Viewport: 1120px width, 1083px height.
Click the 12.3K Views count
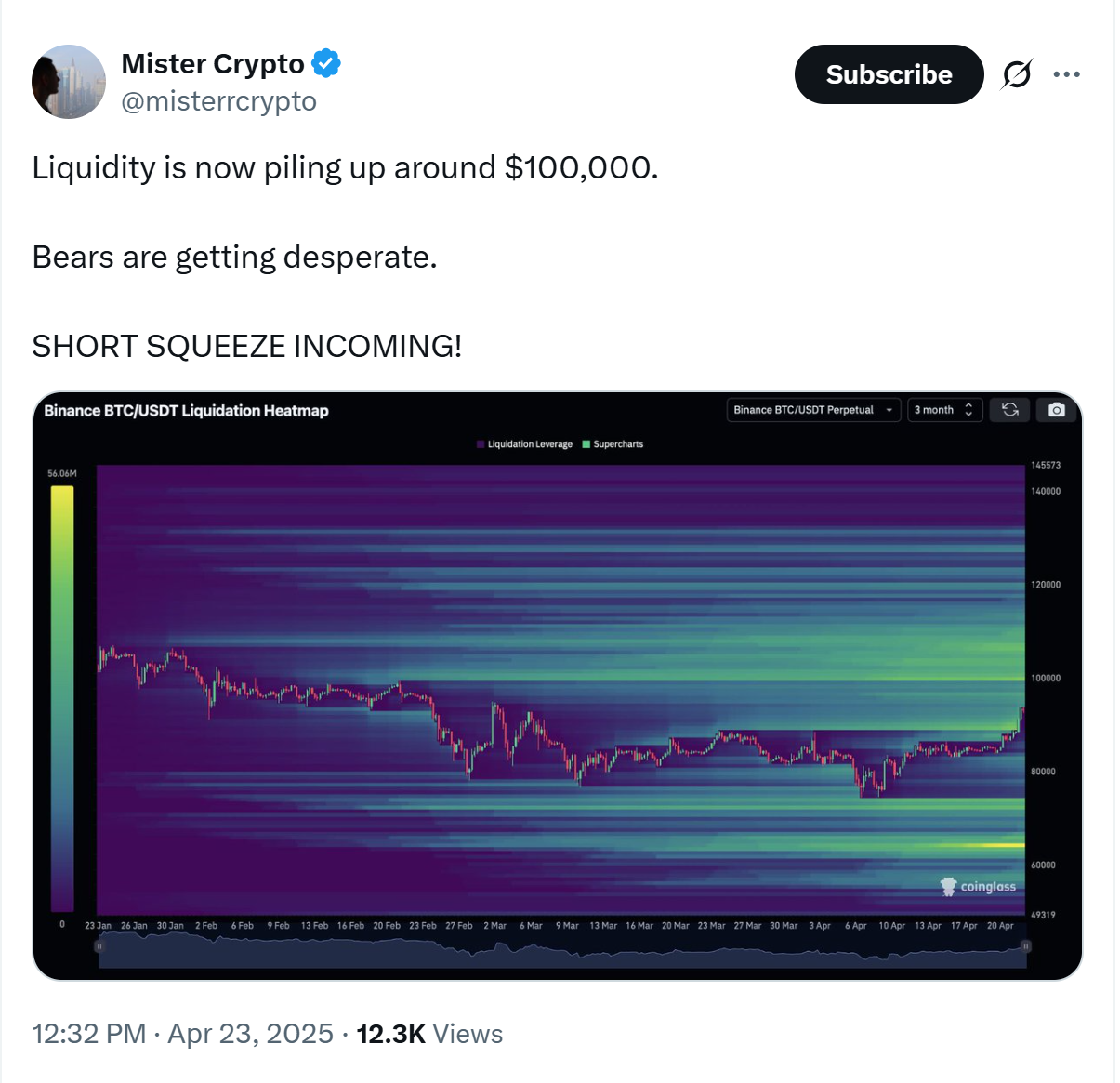point(429,1034)
